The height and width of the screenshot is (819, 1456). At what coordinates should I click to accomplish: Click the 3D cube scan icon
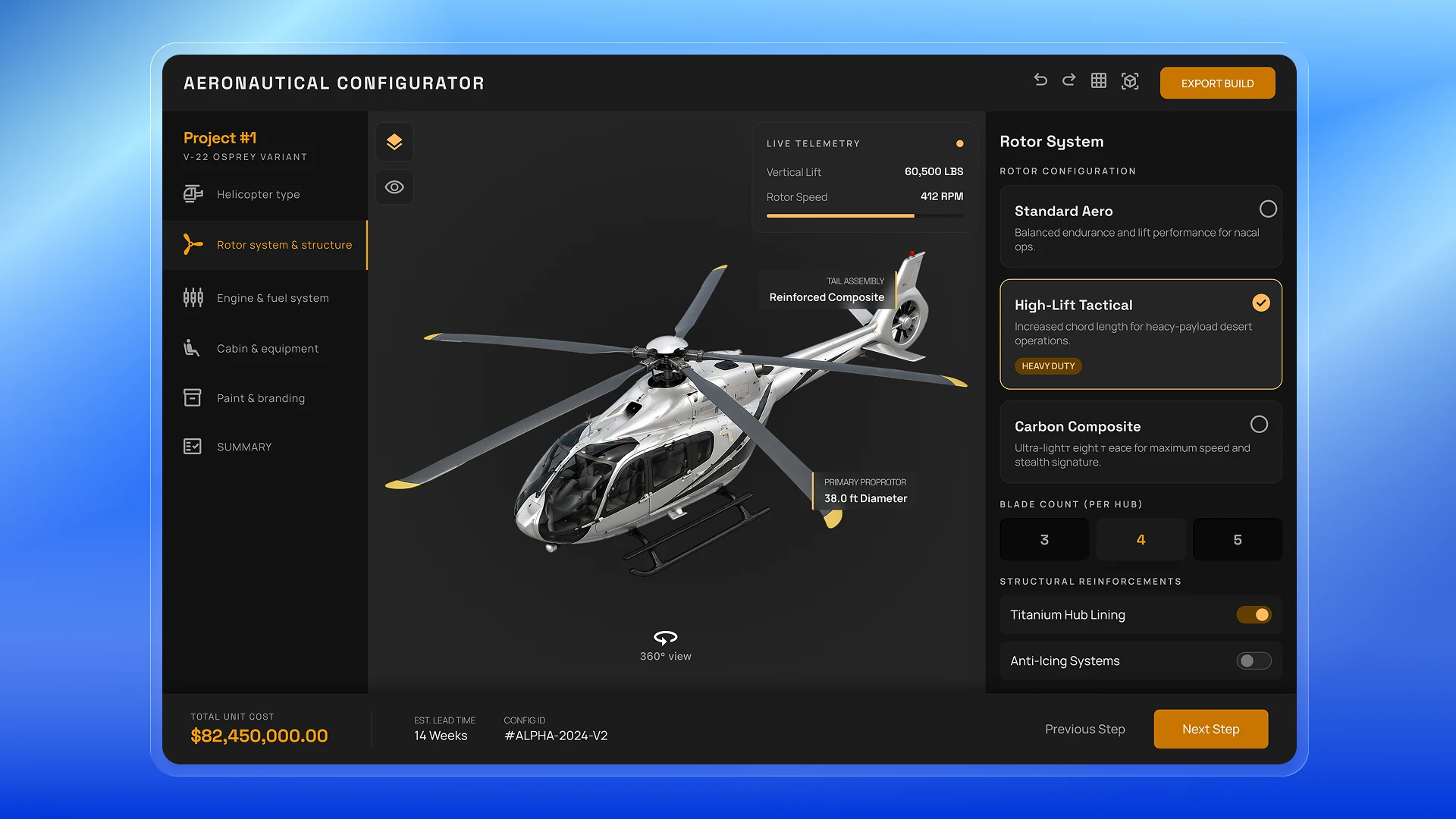pos(1130,81)
